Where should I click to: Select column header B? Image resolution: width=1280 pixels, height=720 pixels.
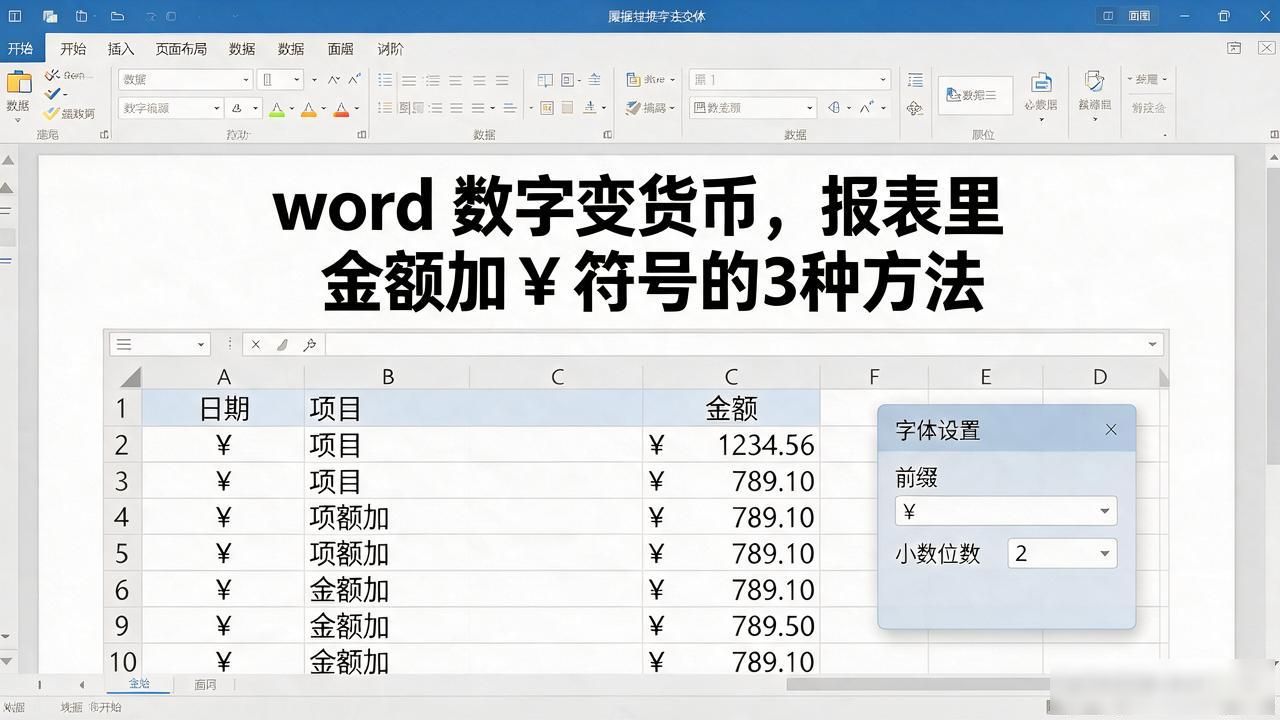pyautogui.click(x=387, y=377)
